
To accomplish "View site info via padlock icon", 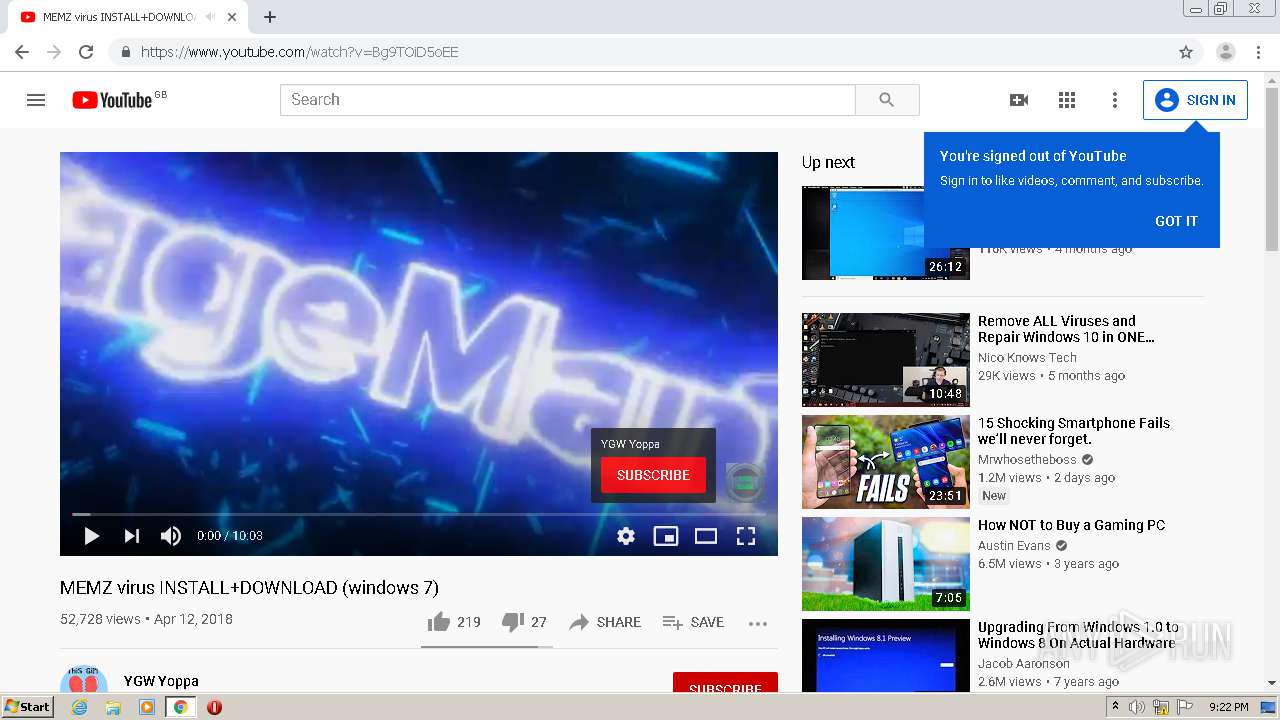I will pyautogui.click(x=125, y=52).
